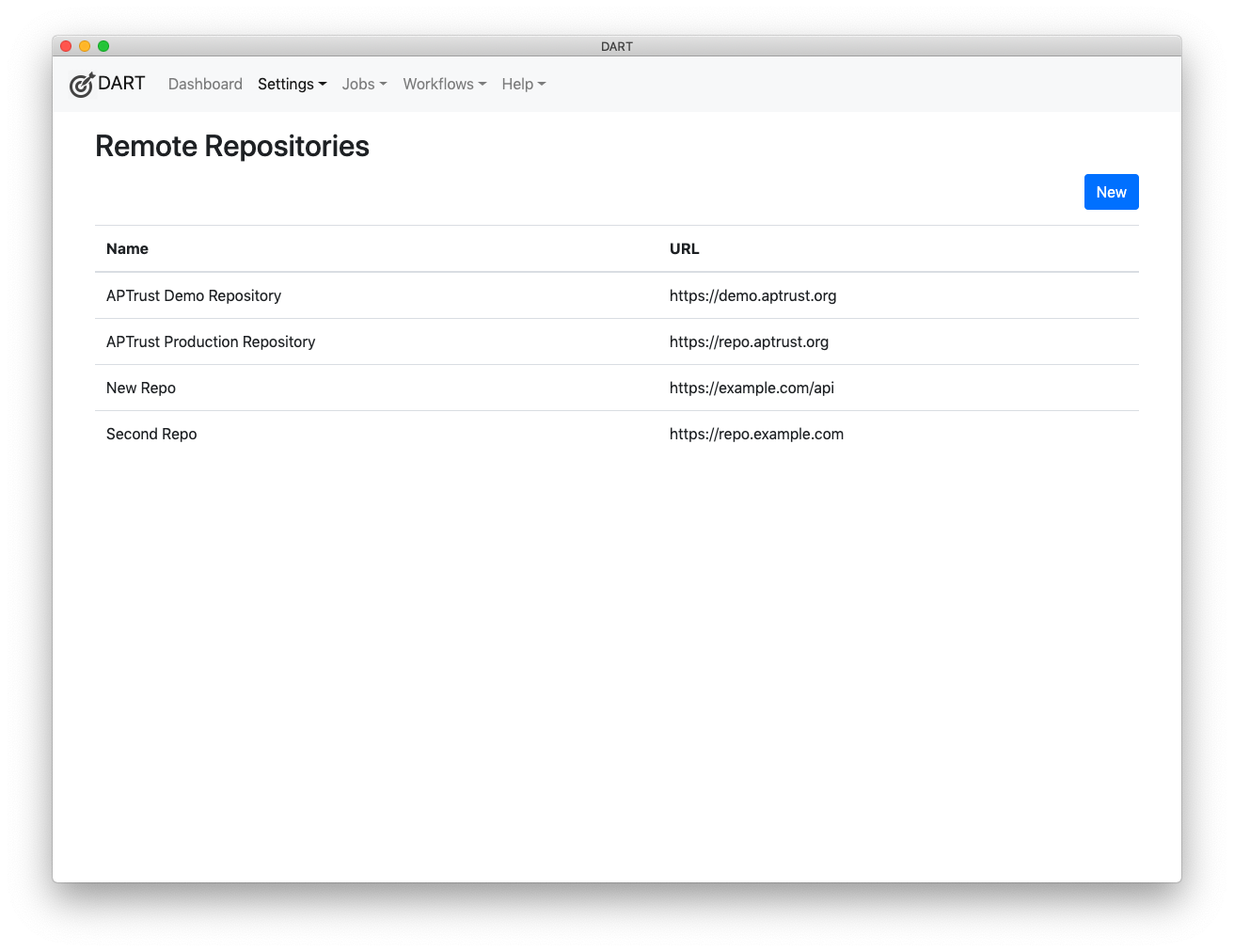Select the APTrust Production Repository row

coord(211,341)
